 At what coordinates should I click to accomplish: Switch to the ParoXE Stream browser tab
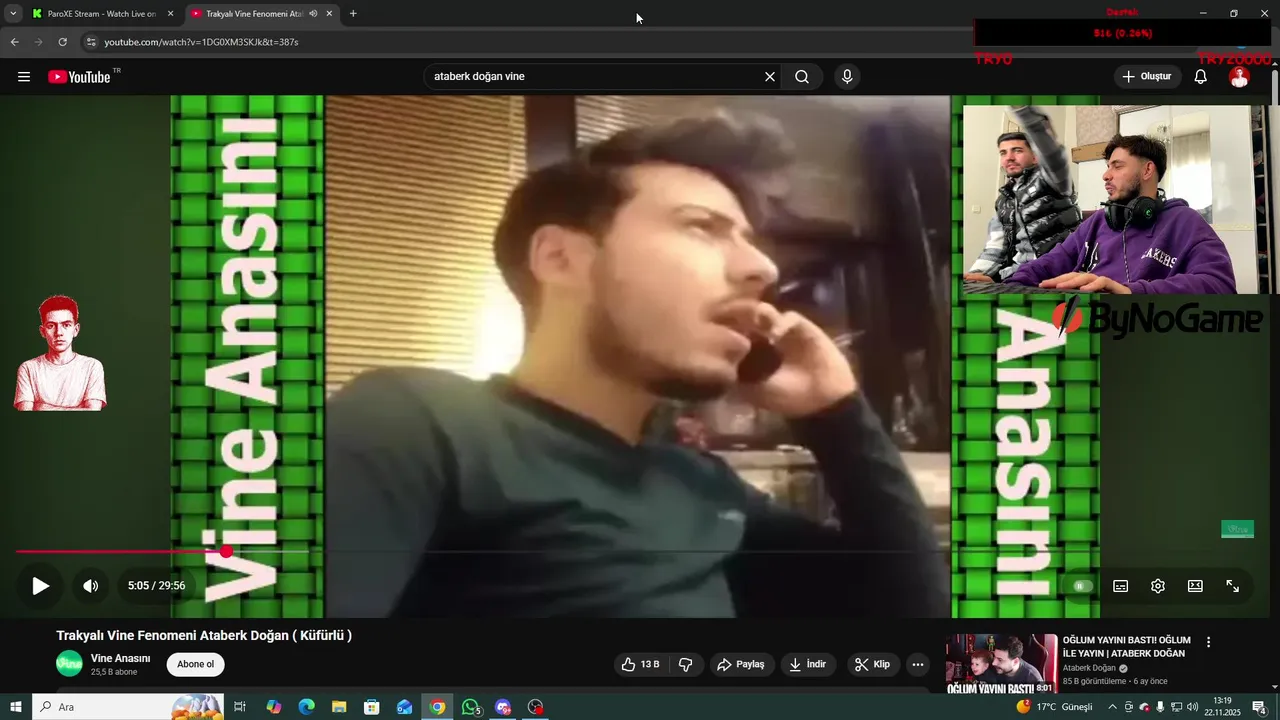pos(102,14)
